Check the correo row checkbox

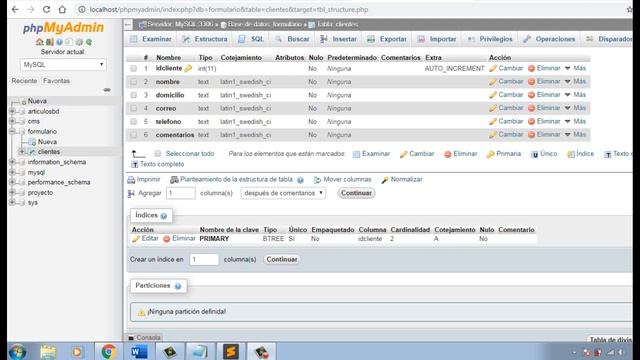133,109
